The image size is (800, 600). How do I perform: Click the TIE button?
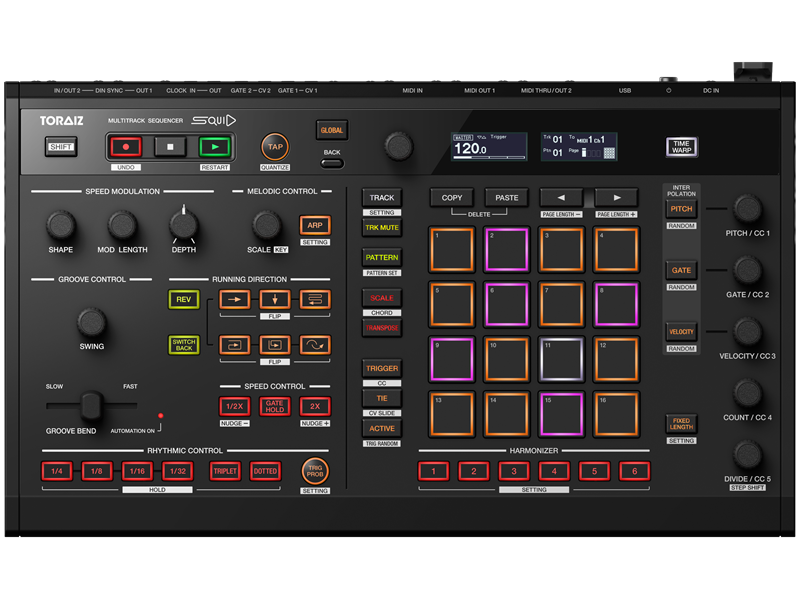click(x=382, y=398)
